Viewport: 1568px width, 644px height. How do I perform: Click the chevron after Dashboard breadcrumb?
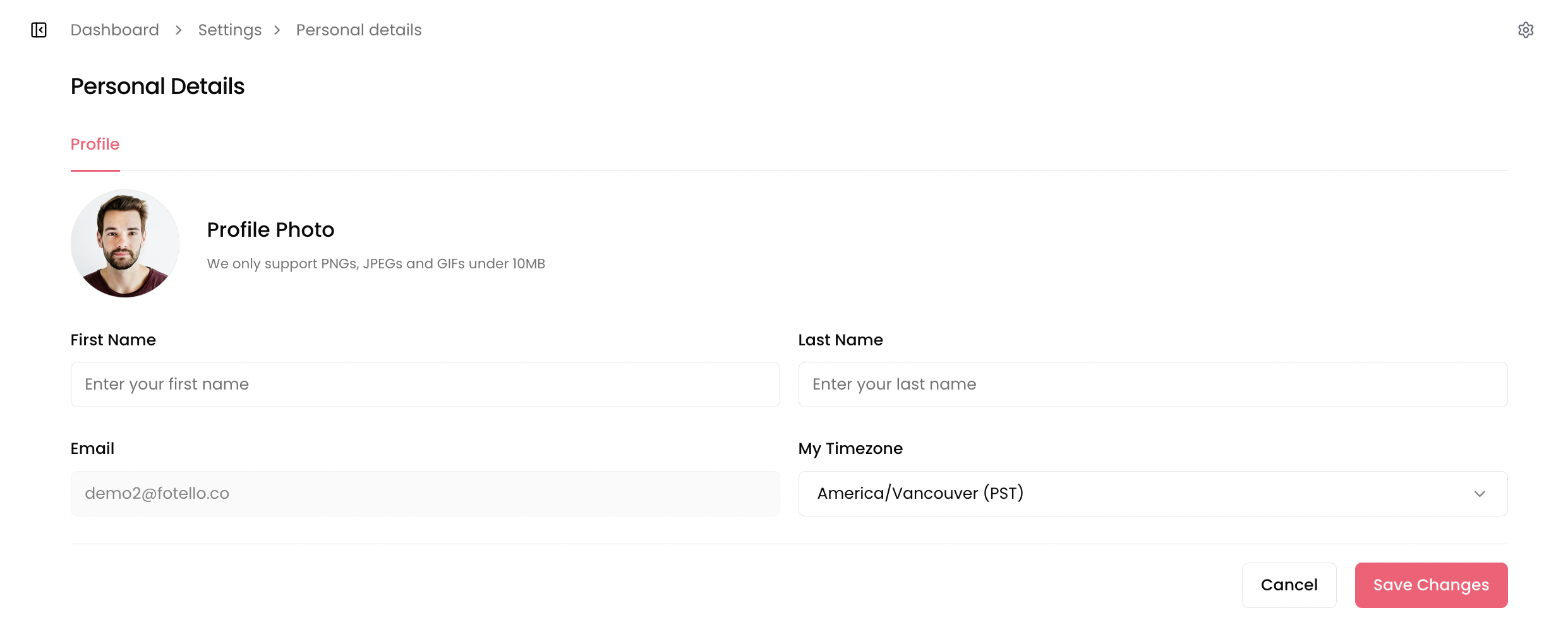click(179, 30)
